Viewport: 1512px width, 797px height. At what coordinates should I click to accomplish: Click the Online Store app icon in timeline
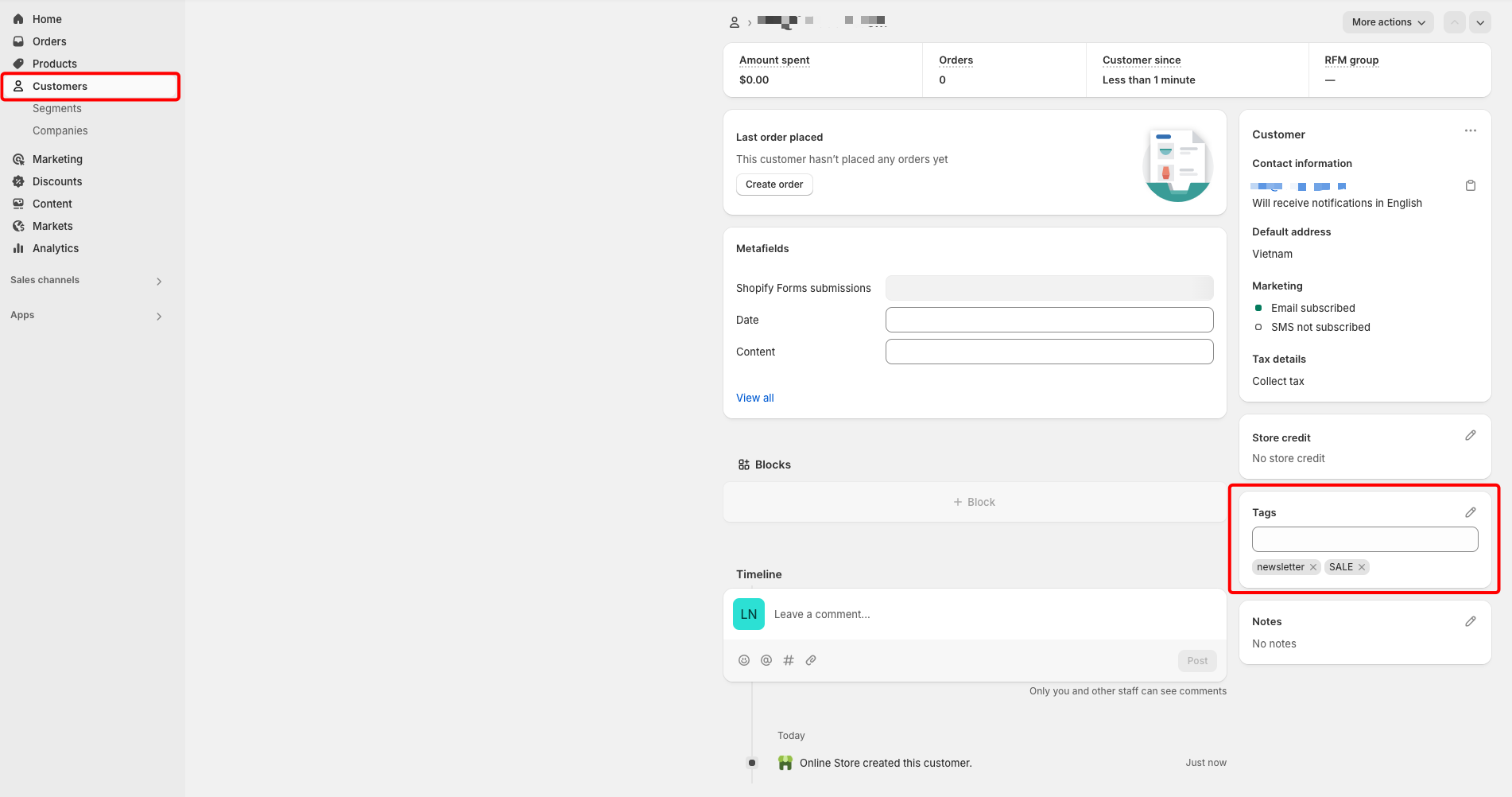click(785, 763)
